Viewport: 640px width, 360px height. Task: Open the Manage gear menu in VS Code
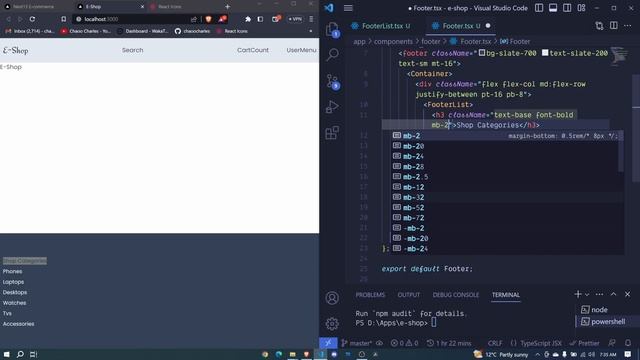point(332,324)
